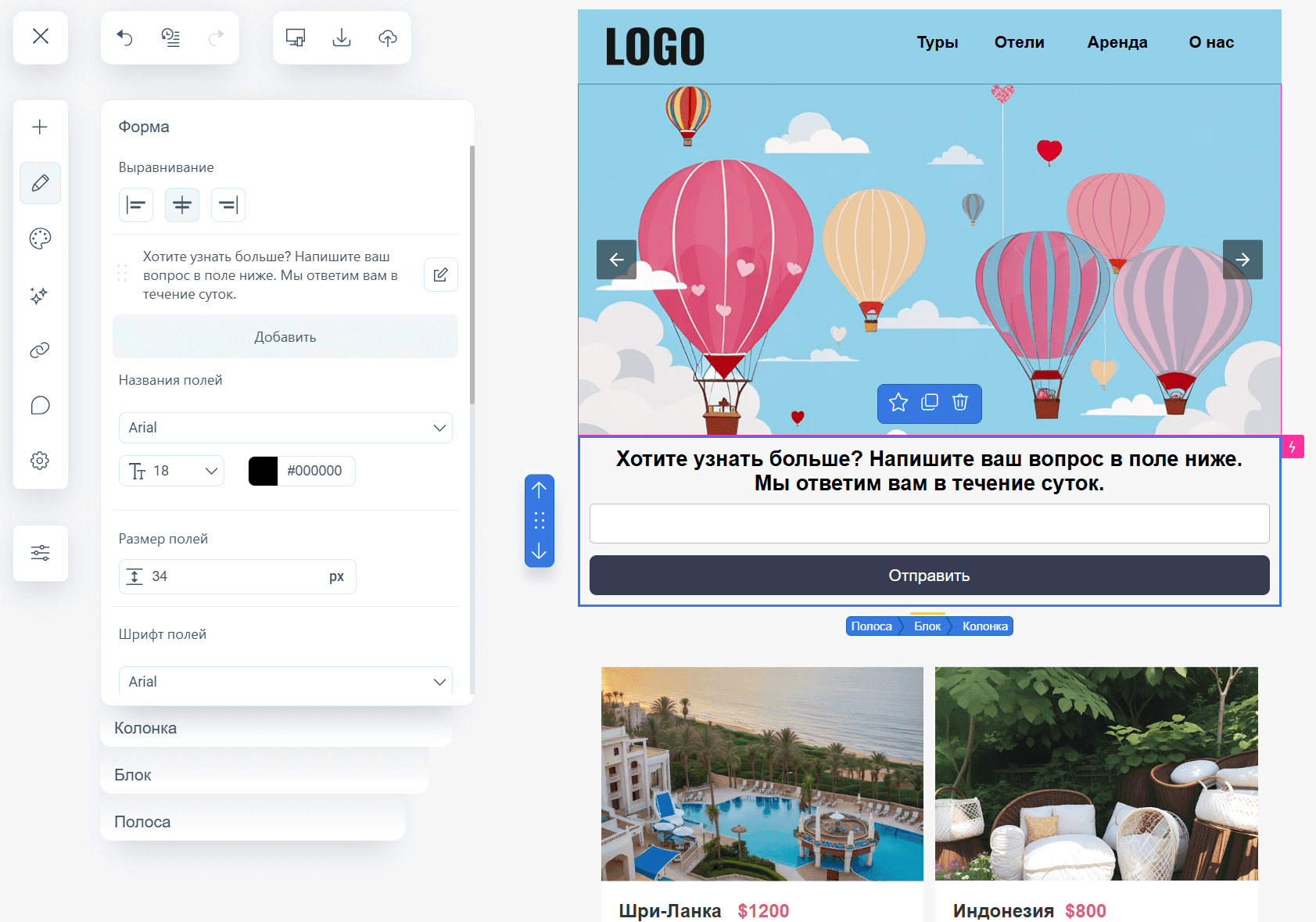Click the #000000 color code field
1316x922 pixels.
click(315, 471)
